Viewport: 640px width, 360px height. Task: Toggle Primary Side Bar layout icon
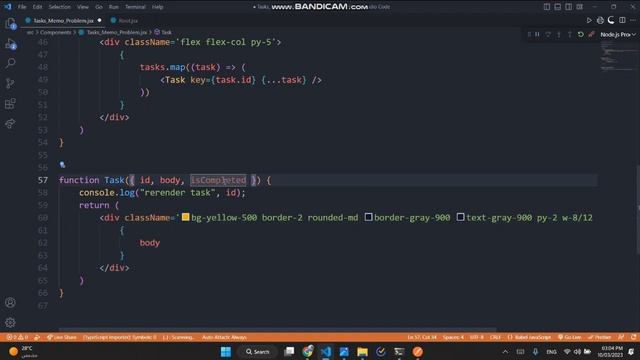547,7
